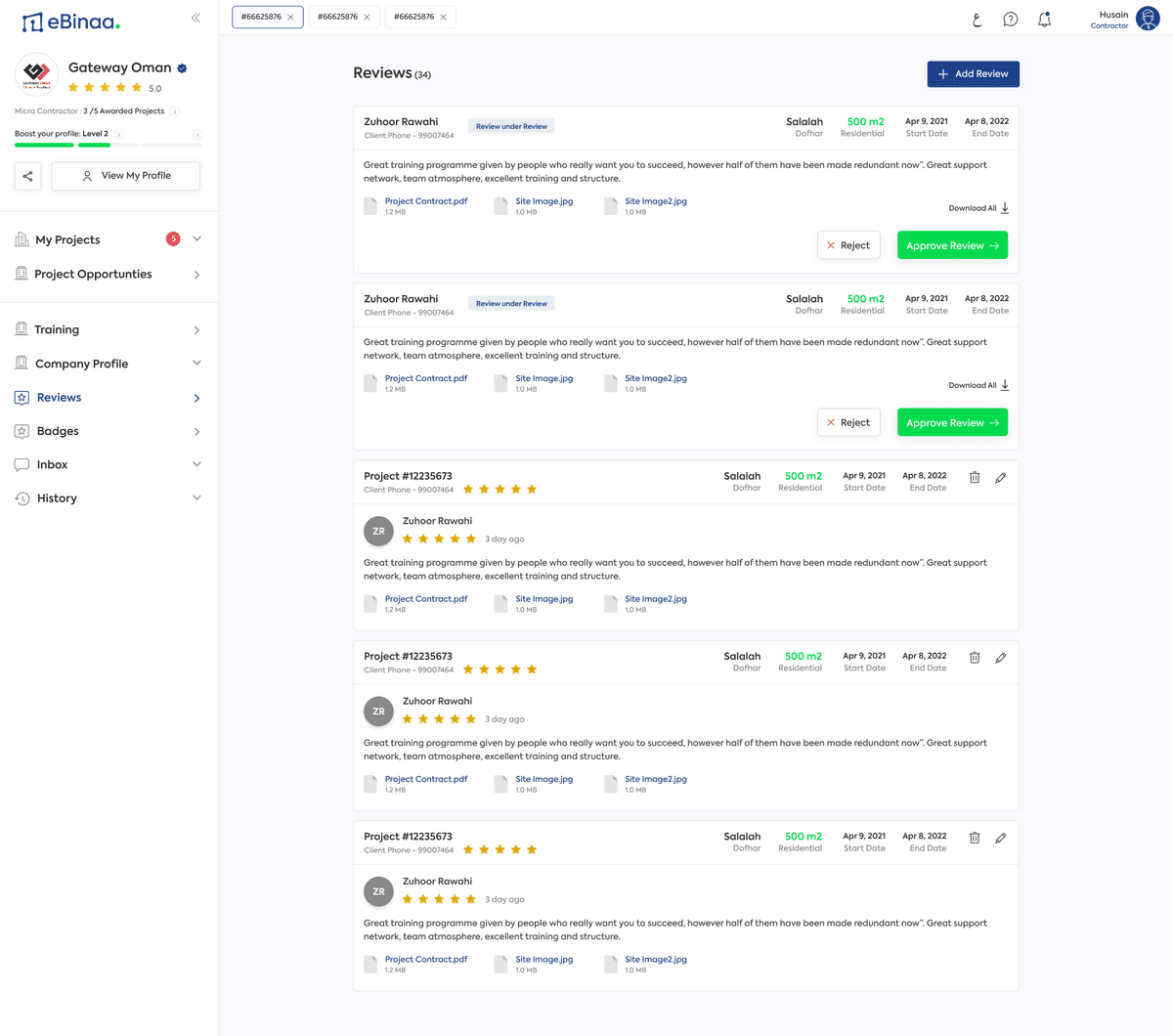Click the Training sidebar icon
This screenshot has width=1173, height=1036.
tap(22, 329)
